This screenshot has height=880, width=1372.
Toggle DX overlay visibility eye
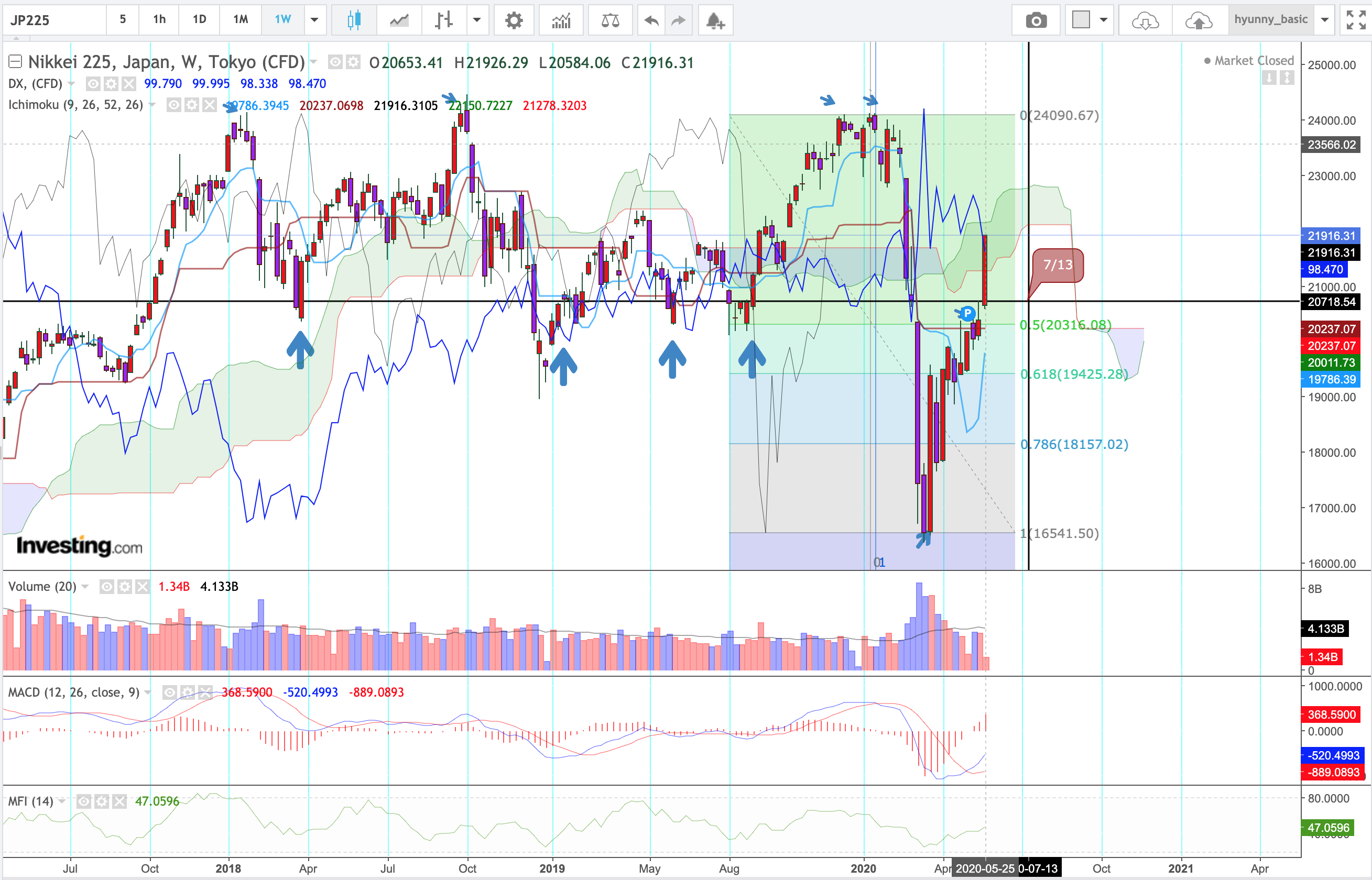click(x=93, y=84)
